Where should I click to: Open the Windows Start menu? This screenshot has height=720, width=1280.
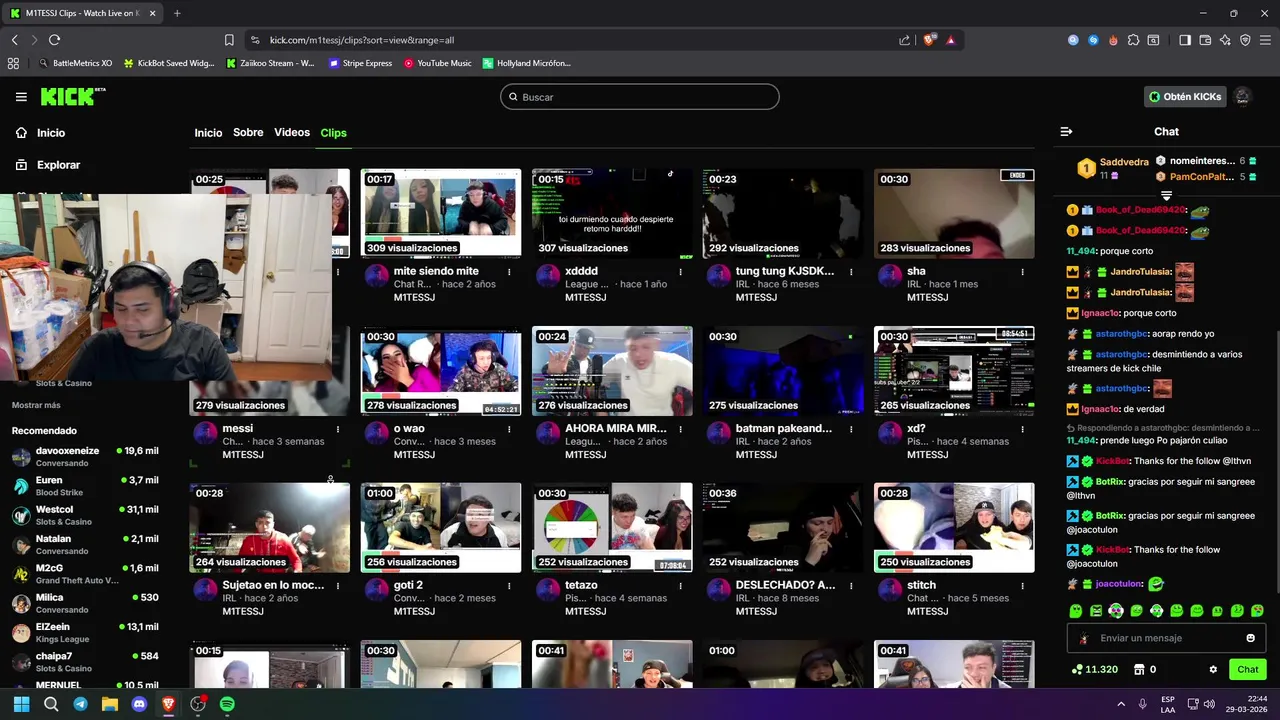pyautogui.click(x=22, y=704)
